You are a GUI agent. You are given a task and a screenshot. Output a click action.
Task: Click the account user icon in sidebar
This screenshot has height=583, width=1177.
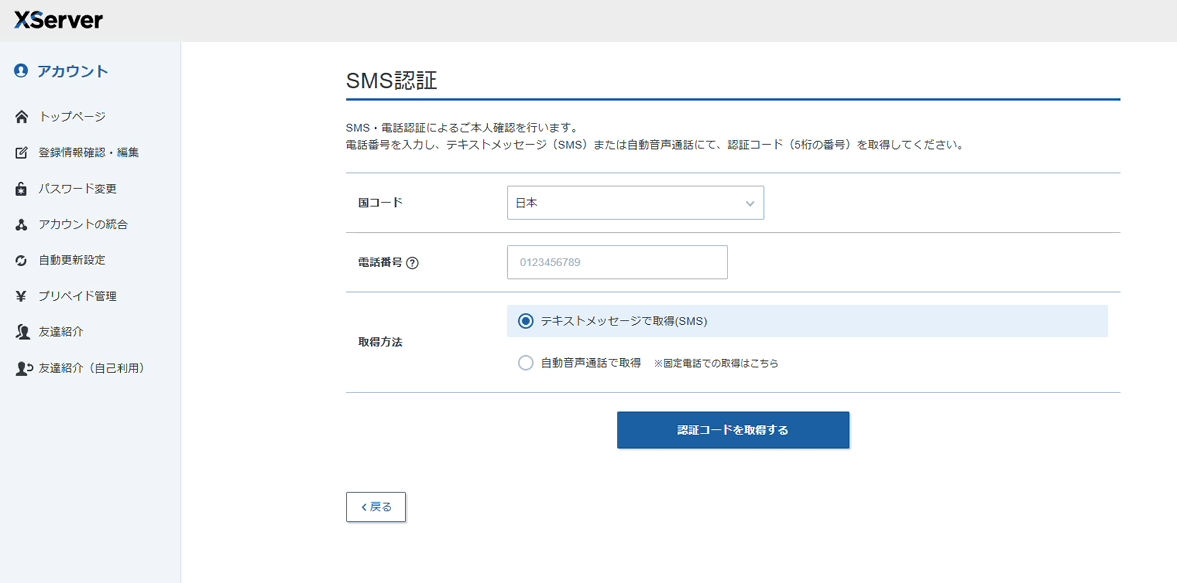(21, 71)
